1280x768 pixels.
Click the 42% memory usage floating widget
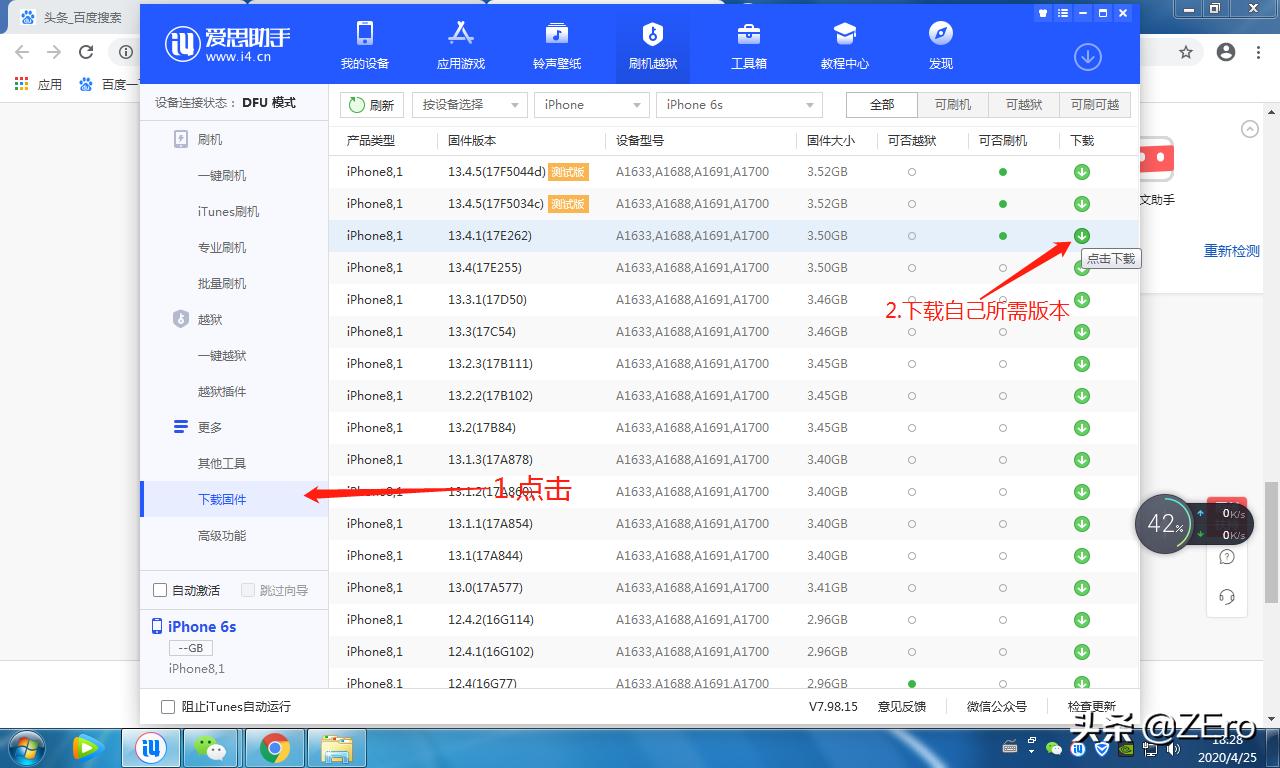(x=1165, y=523)
